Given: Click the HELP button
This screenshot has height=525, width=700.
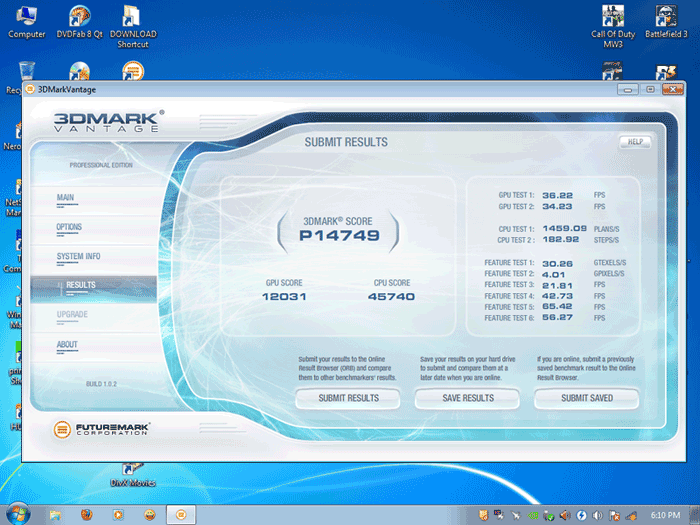Looking at the screenshot, I should tap(635, 142).
